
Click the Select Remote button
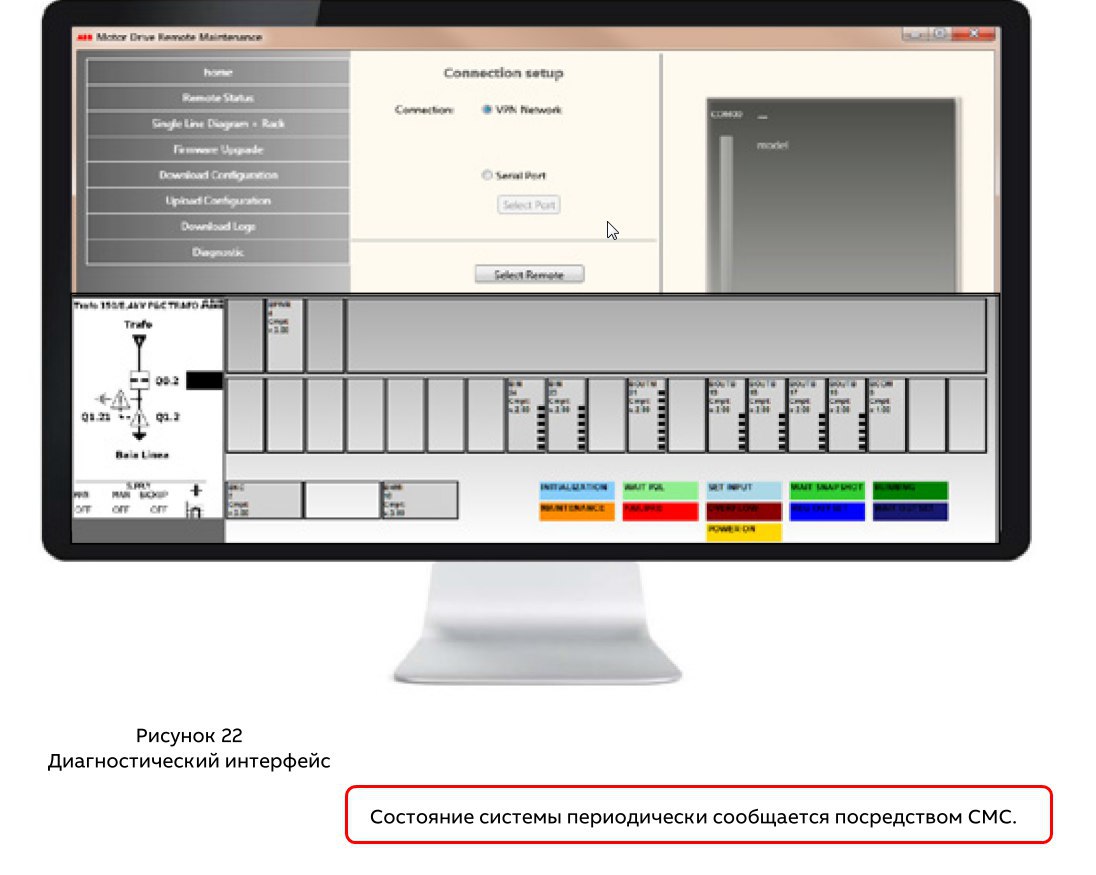point(529,275)
